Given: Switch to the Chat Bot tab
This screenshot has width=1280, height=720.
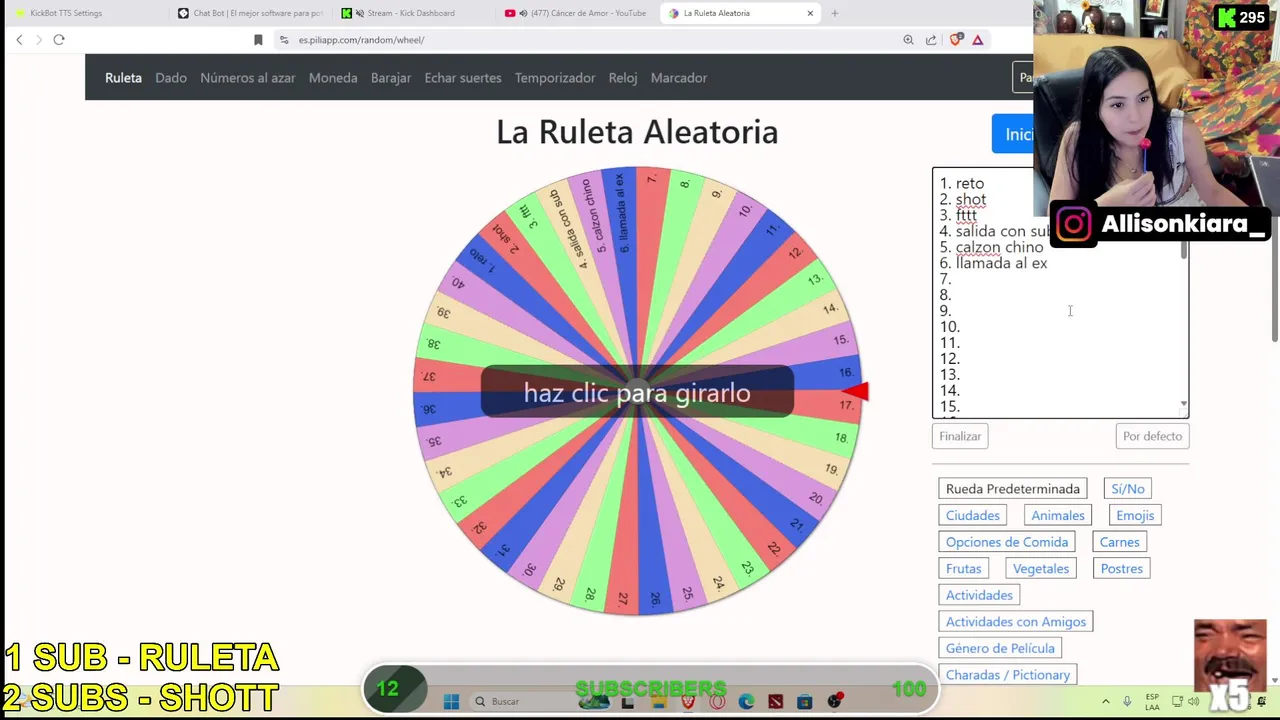Looking at the screenshot, I should [250, 13].
